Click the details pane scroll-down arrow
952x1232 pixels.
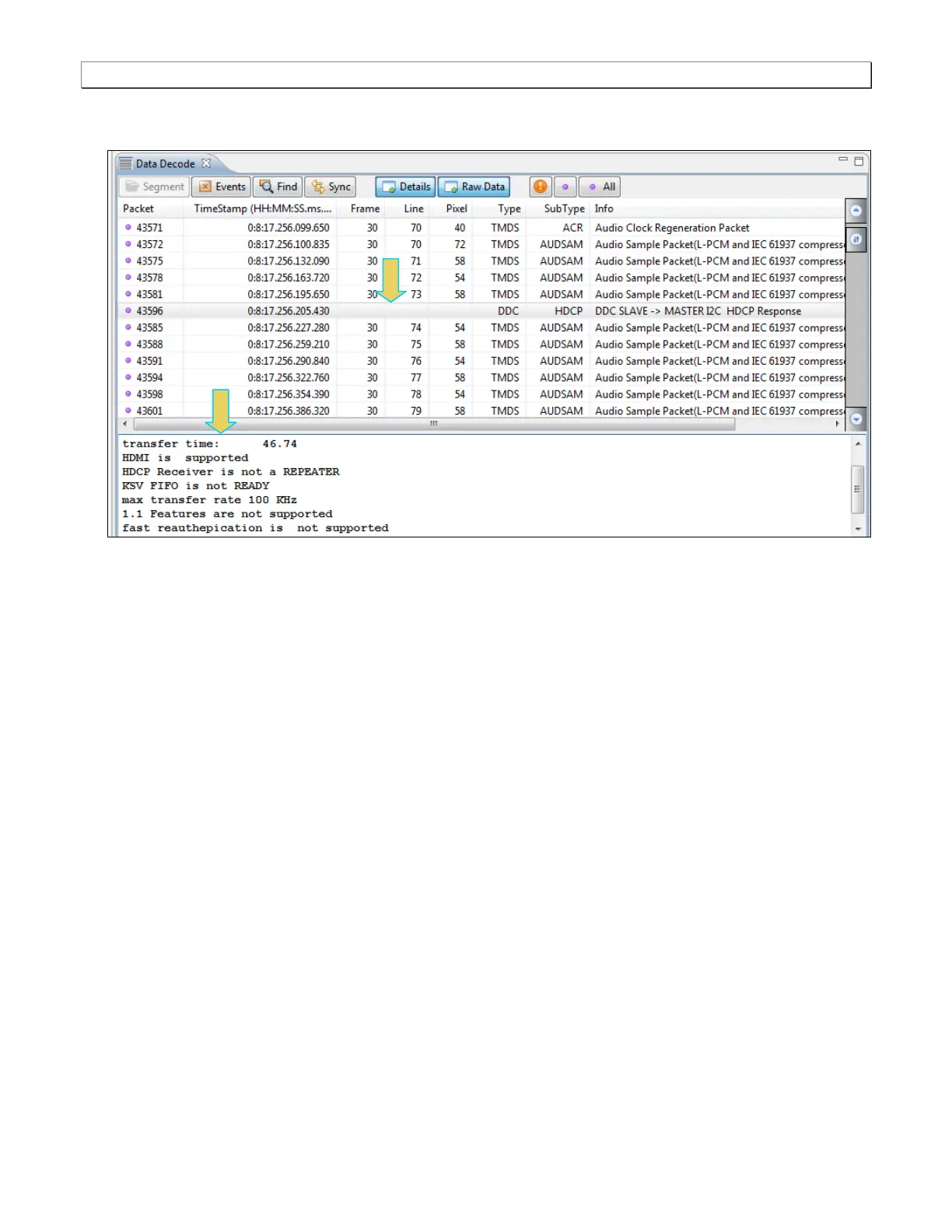[858, 529]
